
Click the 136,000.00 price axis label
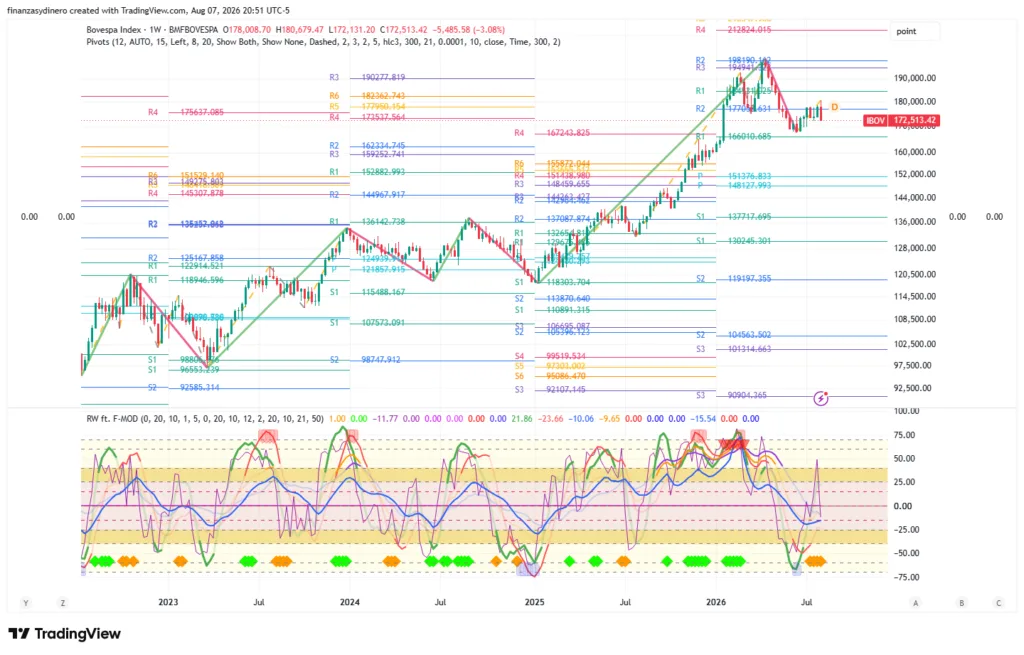click(915, 221)
